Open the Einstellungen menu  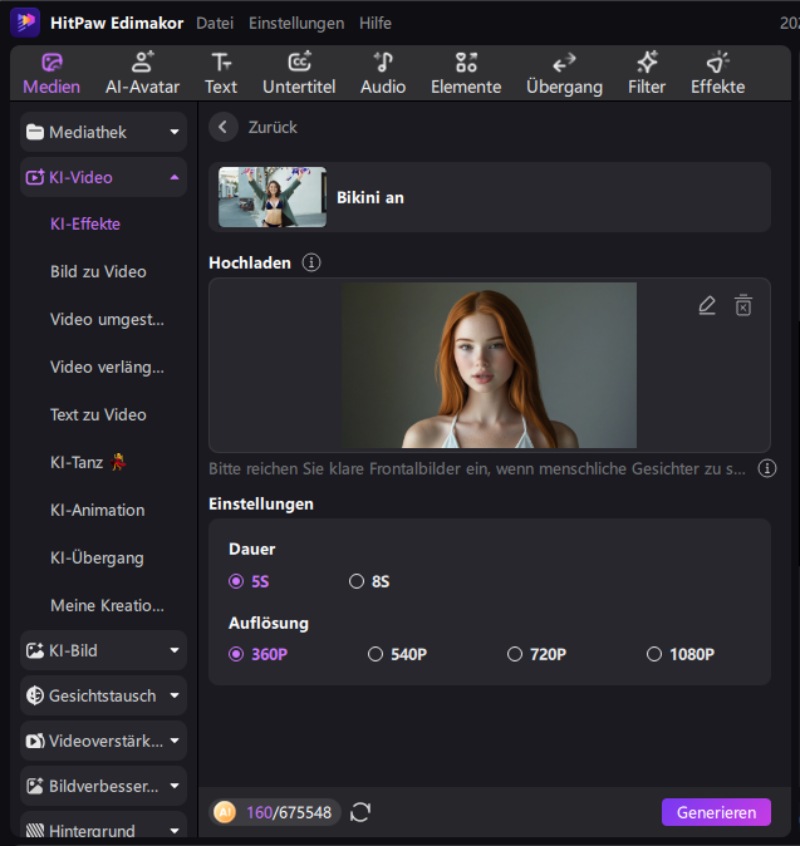pos(299,22)
